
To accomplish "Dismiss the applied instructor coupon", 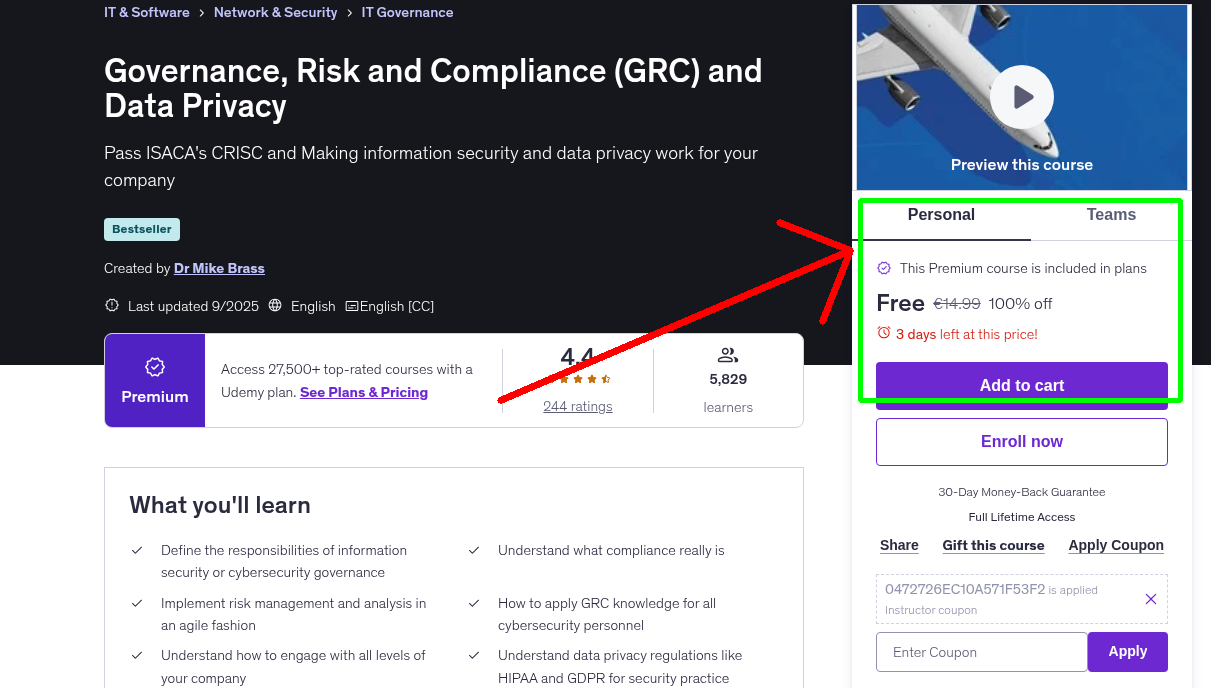I will 1151,598.
